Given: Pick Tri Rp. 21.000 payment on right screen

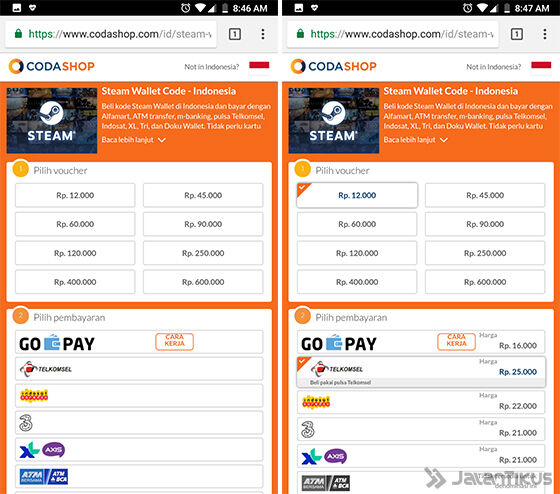Looking at the screenshot, I should pos(421,429).
